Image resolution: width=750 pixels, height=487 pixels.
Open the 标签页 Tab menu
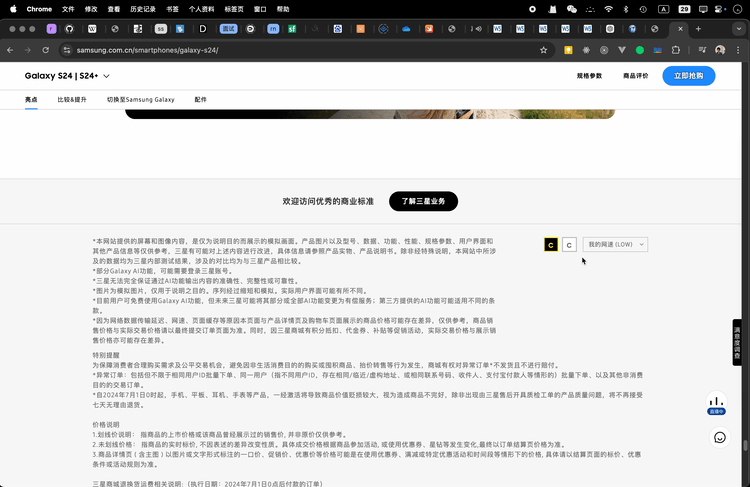click(234, 9)
